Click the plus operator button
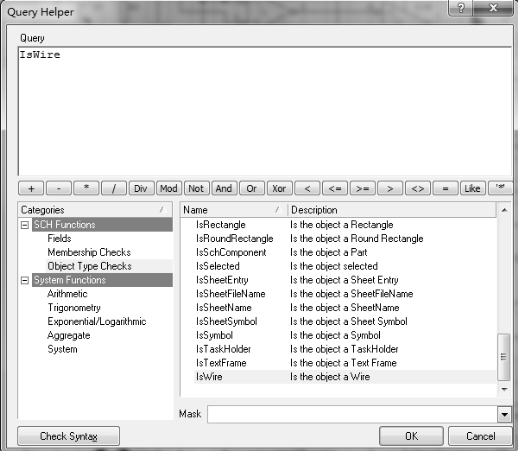The image size is (518, 451). coord(31,188)
